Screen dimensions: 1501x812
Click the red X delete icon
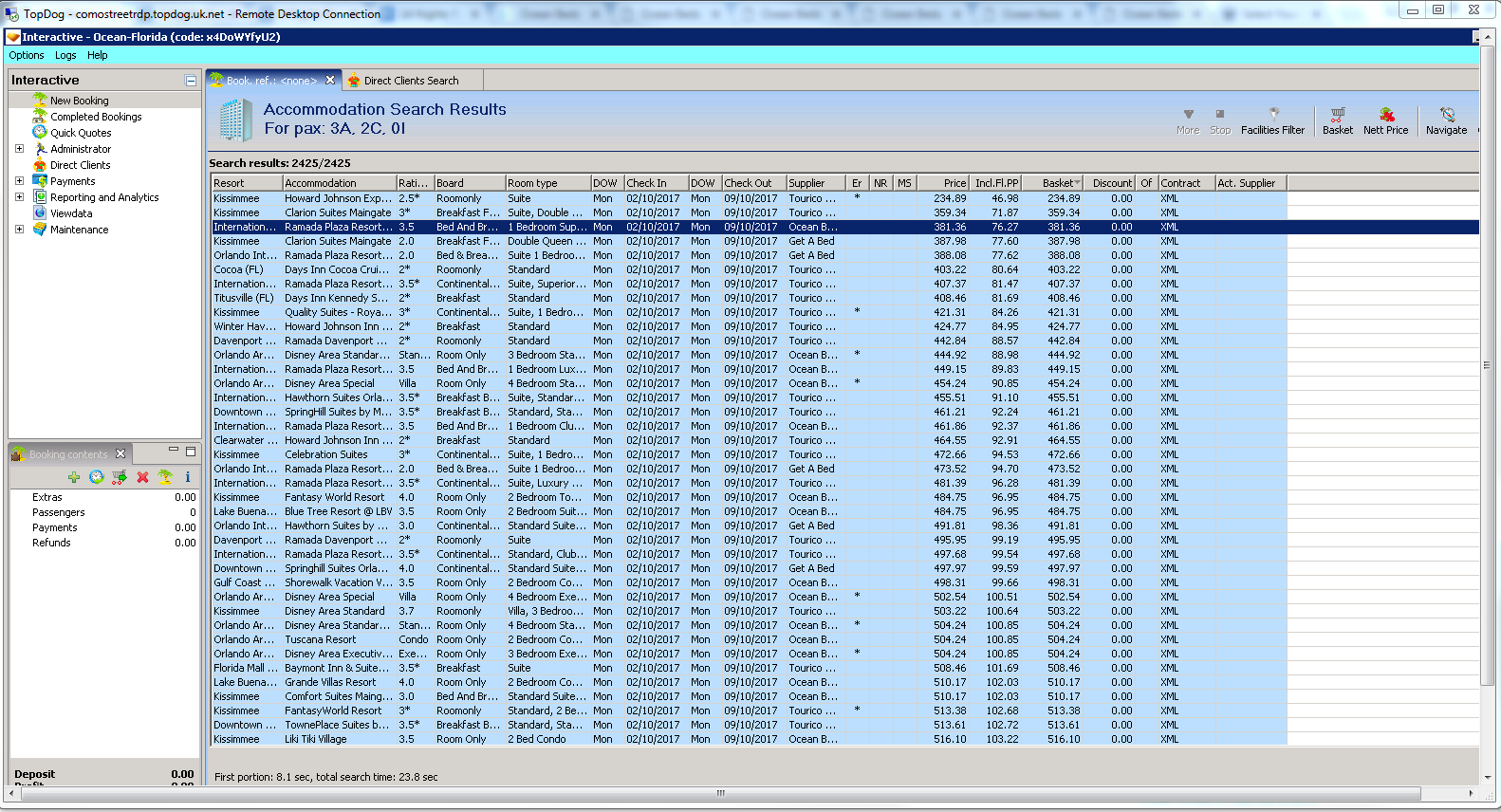coord(142,477)
